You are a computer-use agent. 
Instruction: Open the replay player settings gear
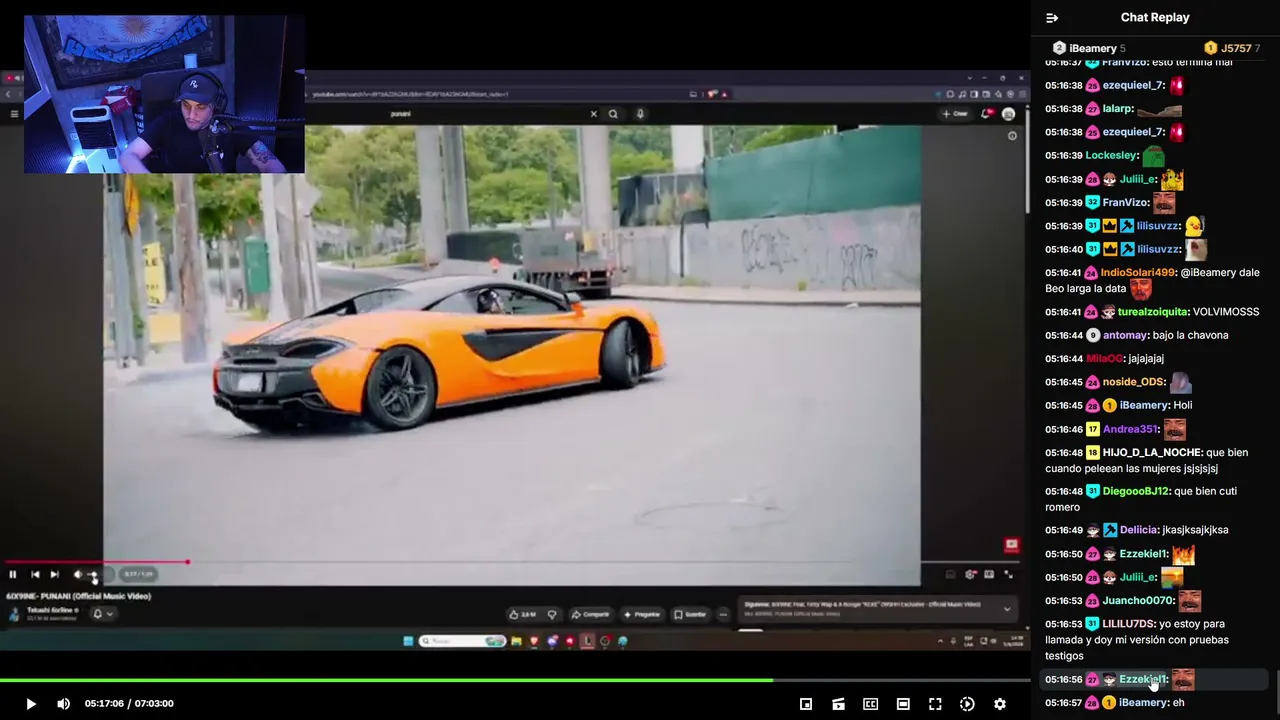(999, 704)
